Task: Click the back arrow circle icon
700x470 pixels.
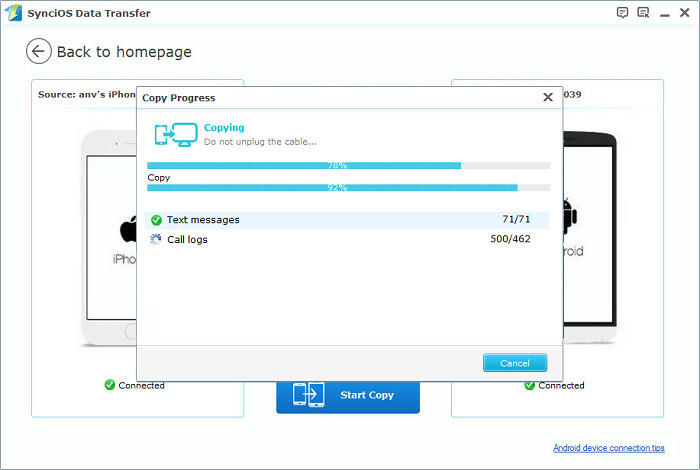Action: (x=39, y=51)
